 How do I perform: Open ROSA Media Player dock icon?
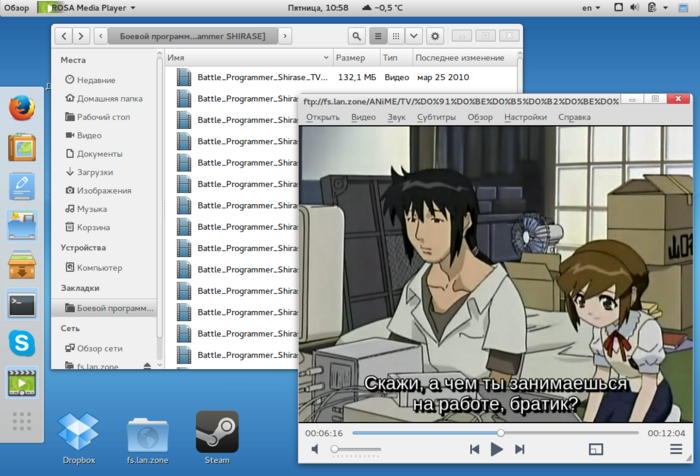click(x=22, y=383)
